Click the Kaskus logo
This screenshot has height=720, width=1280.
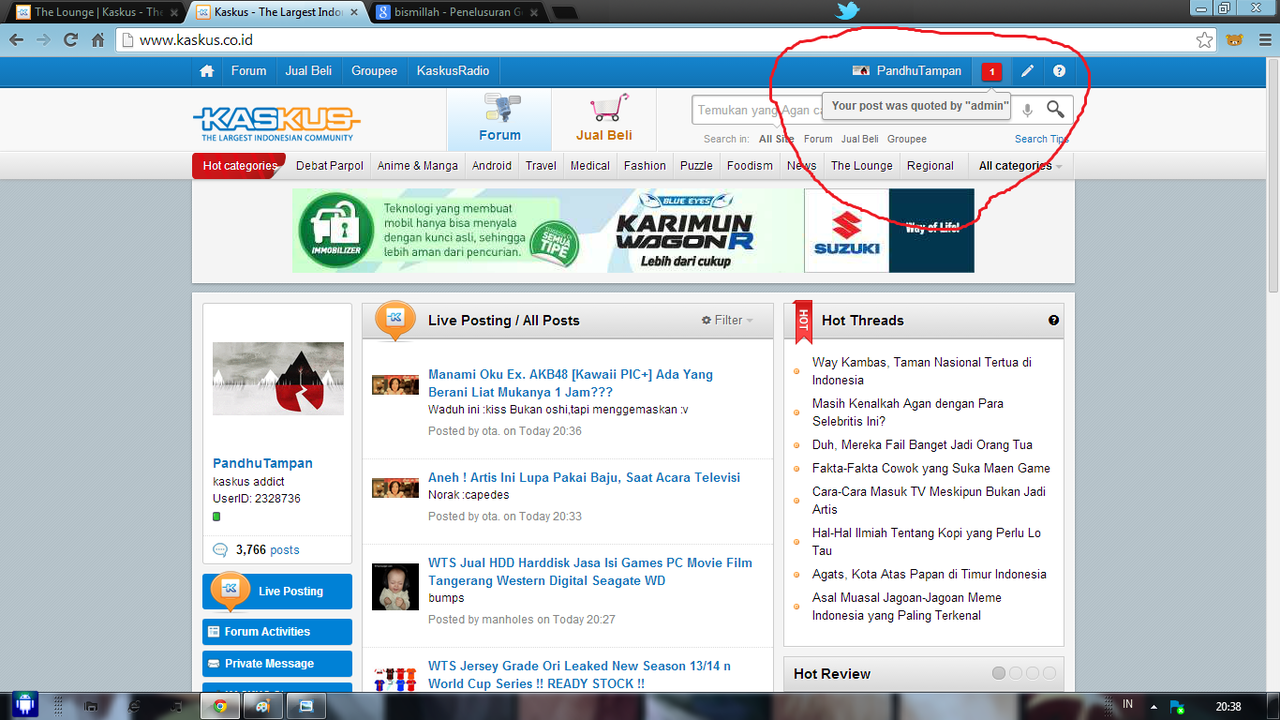276,122
